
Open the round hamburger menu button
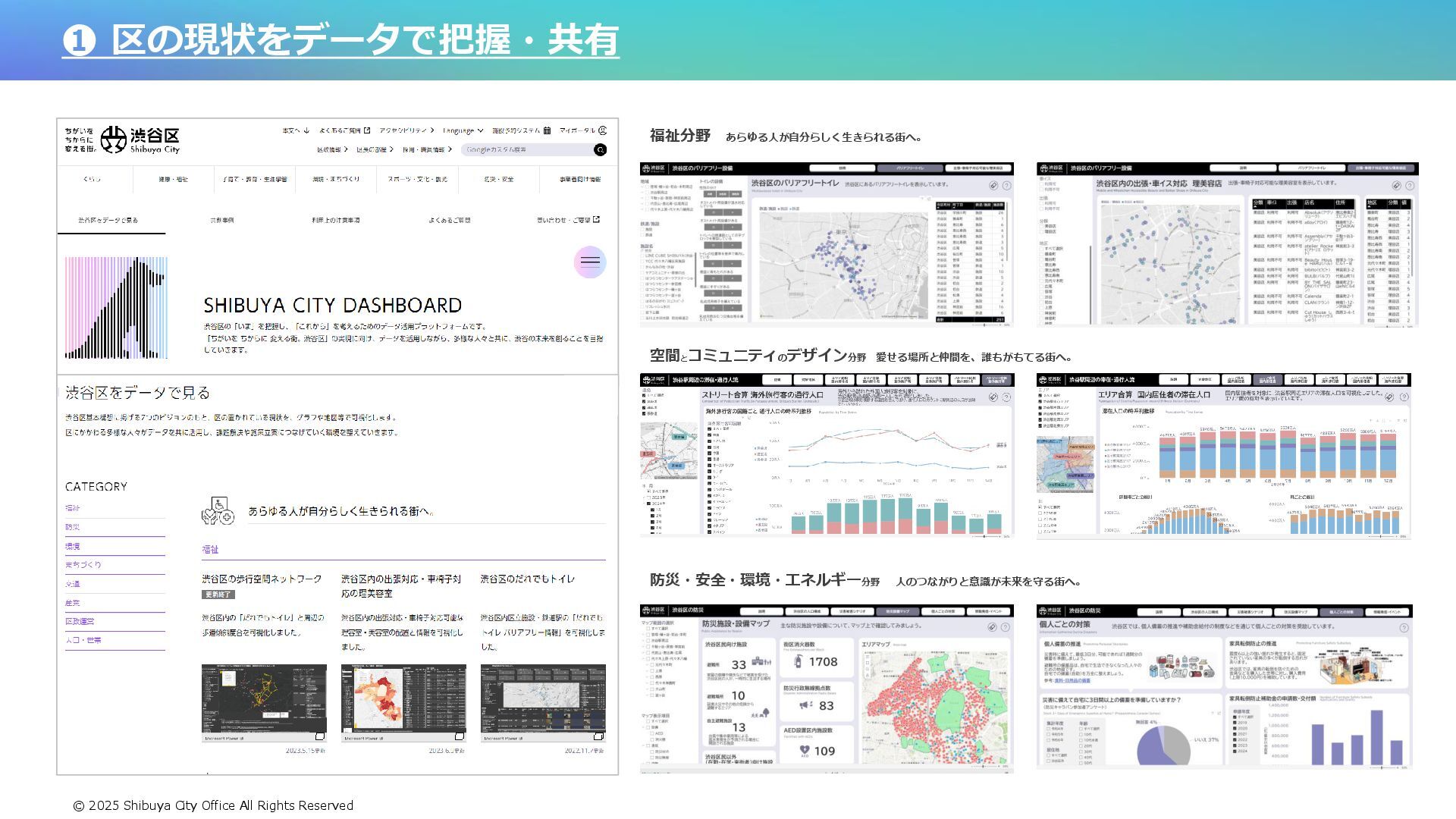click(590, 262)
